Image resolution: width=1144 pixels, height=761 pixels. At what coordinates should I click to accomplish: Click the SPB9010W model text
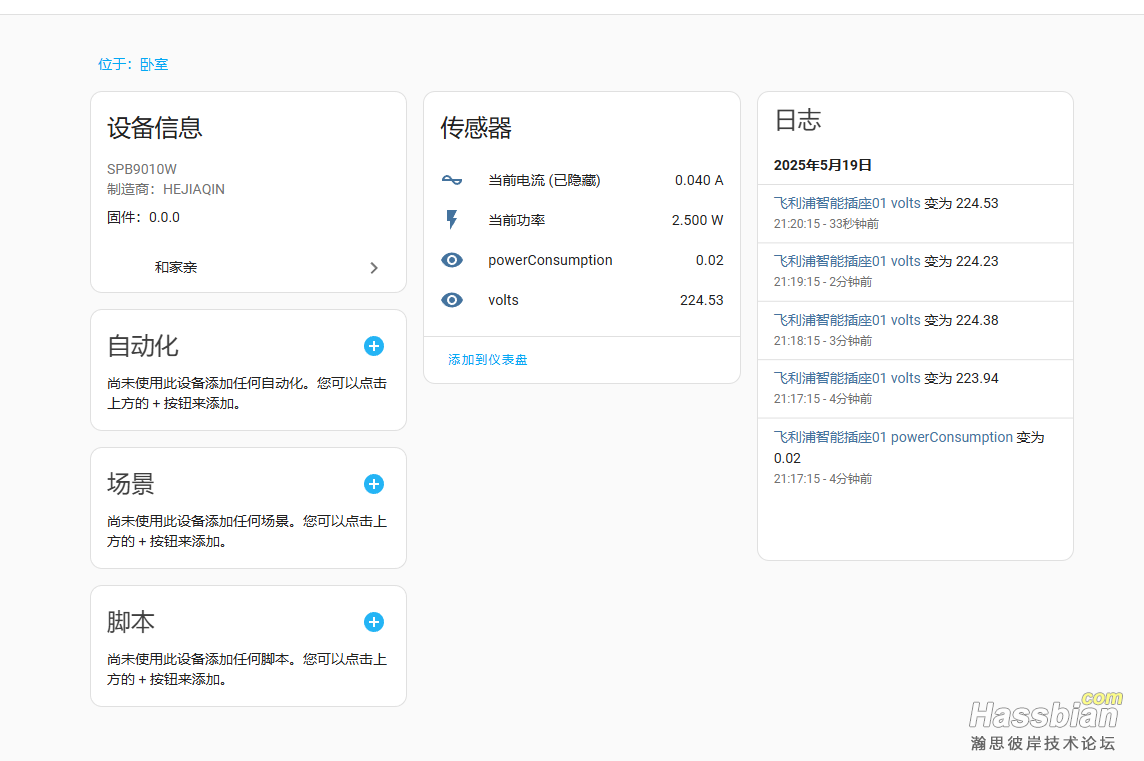[142, 169]
